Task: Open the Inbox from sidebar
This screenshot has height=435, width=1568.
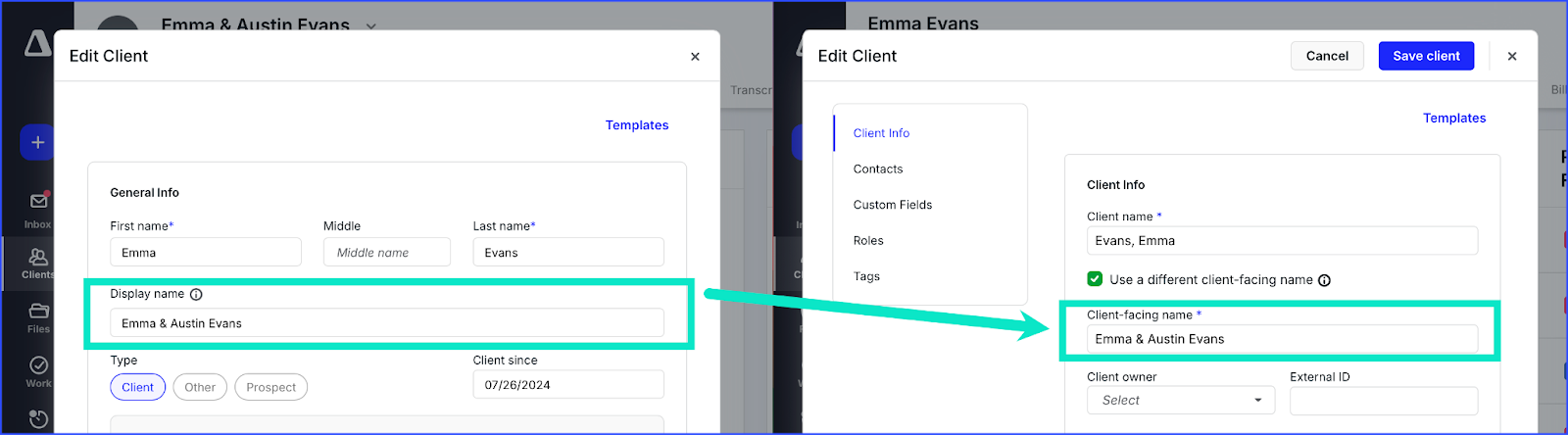Action: point(38,208)
